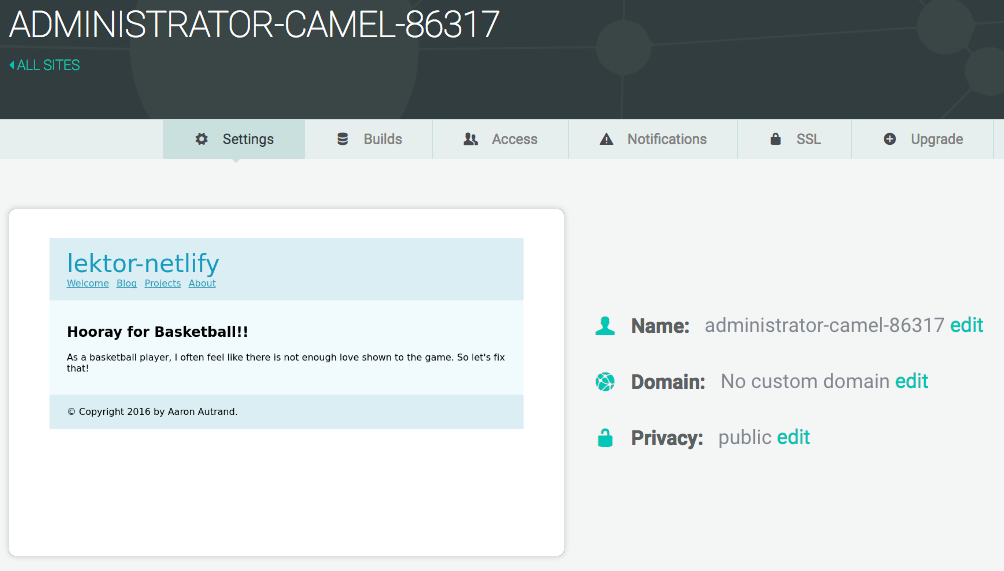Screen dimensions: 1004x571
Task: Click the globe icon beside Domain
Action: [605, 382]
